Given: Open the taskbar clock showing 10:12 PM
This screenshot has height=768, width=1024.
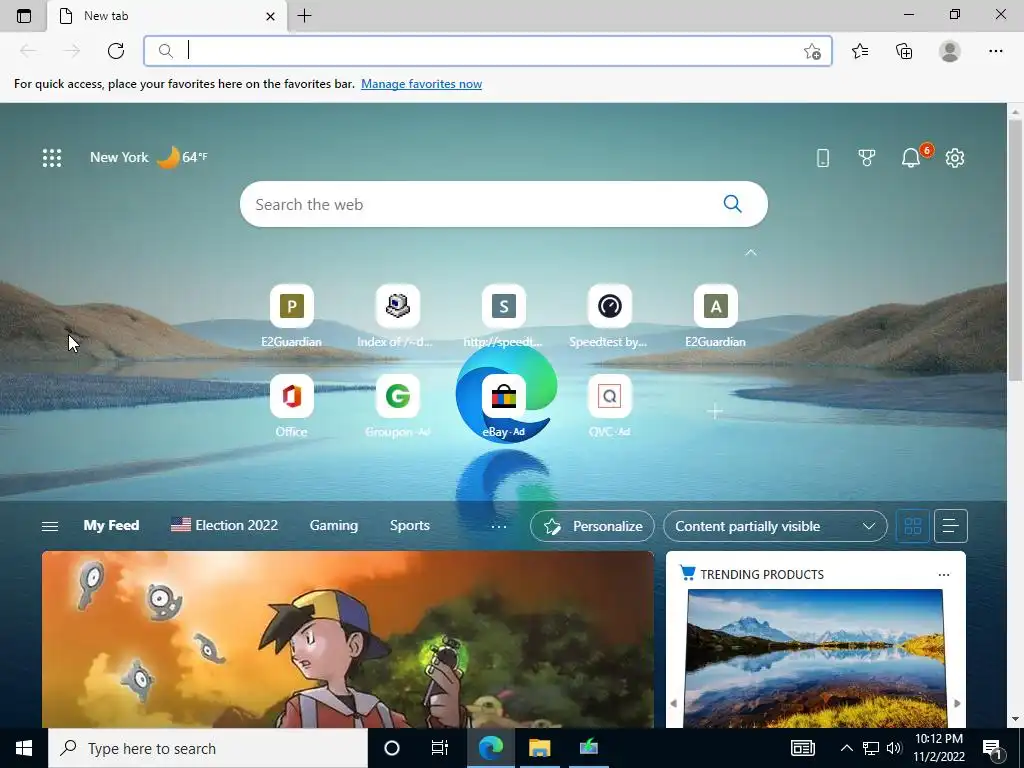Looking at the screenshot, I should pyautogui.click(x=938, y=748).
